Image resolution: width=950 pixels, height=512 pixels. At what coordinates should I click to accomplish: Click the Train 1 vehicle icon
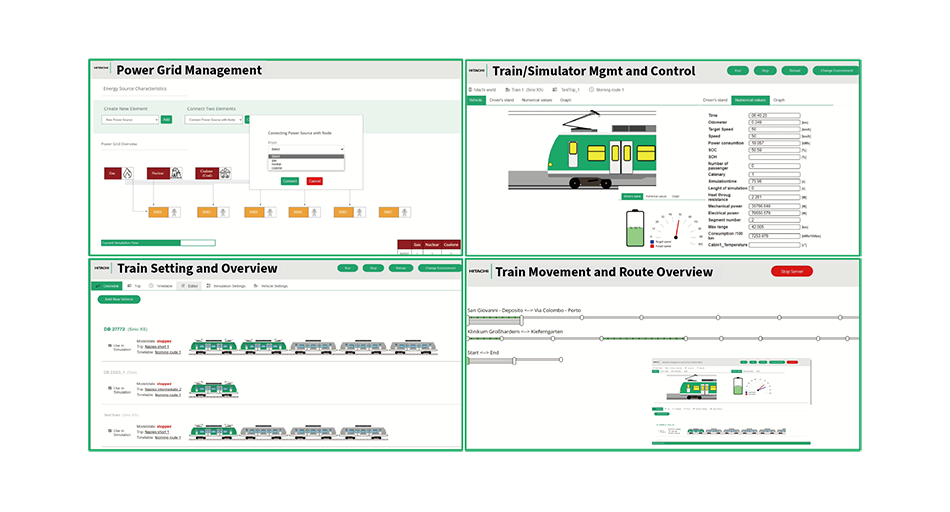507,90
